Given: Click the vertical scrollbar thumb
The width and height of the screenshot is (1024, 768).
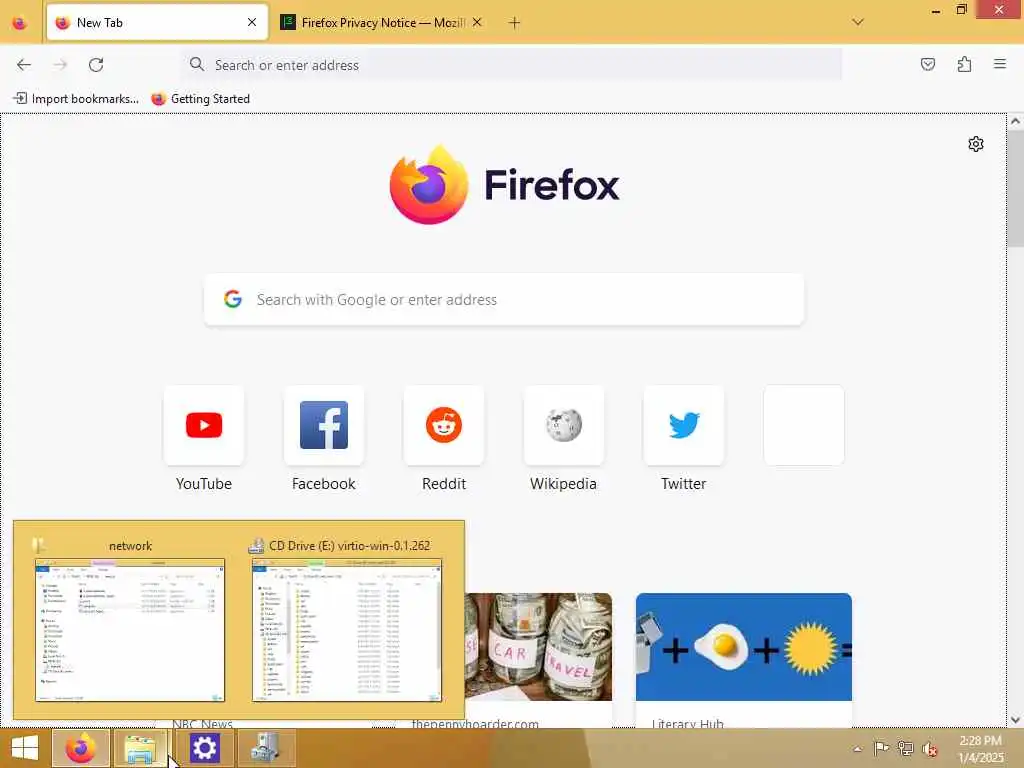Looking at the screenshot, I should coord(1015,189).
